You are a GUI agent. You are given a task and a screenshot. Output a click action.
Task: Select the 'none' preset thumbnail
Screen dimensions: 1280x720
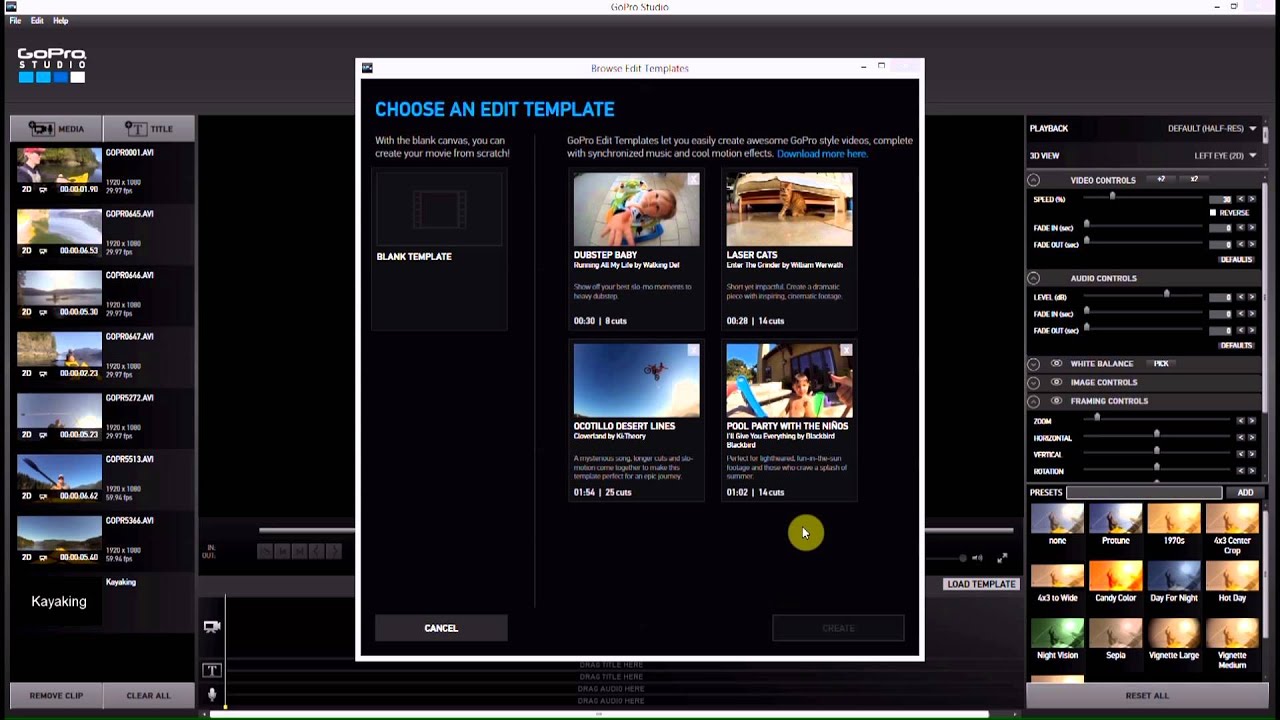pyautogui.click(x=1057, y=519)
